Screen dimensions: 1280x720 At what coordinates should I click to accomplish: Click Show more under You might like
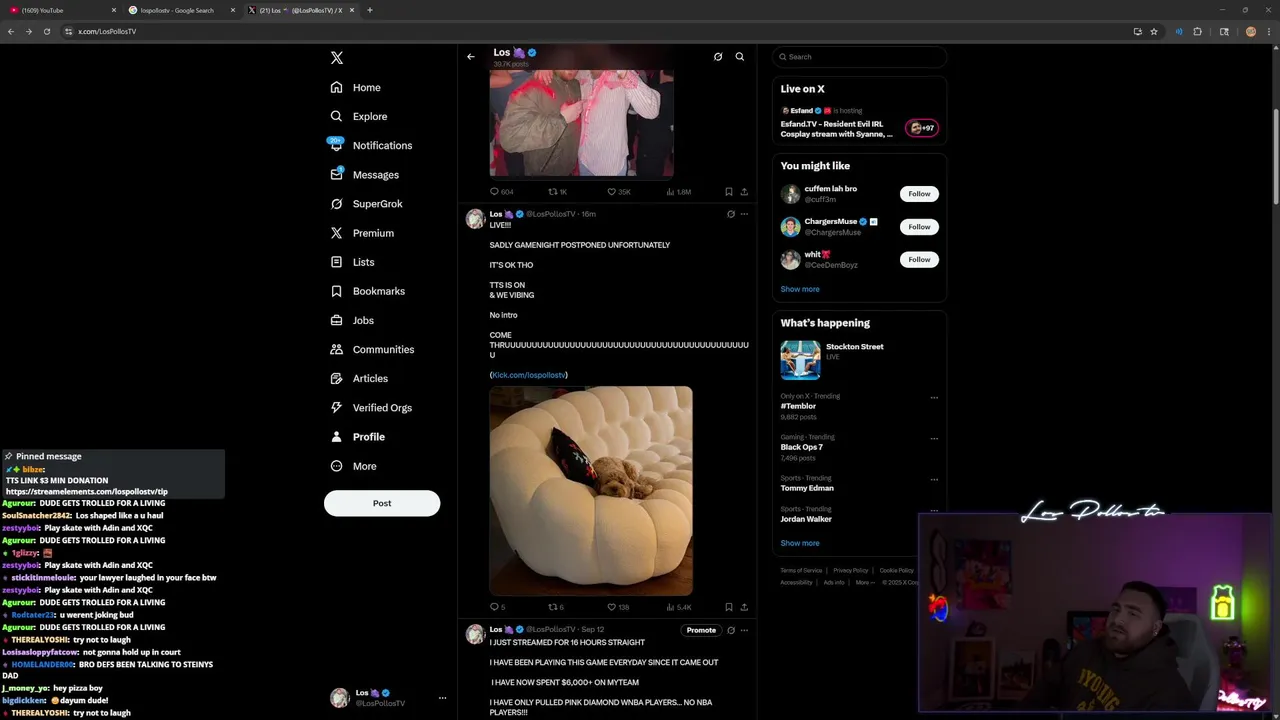[x=800, y=289]
